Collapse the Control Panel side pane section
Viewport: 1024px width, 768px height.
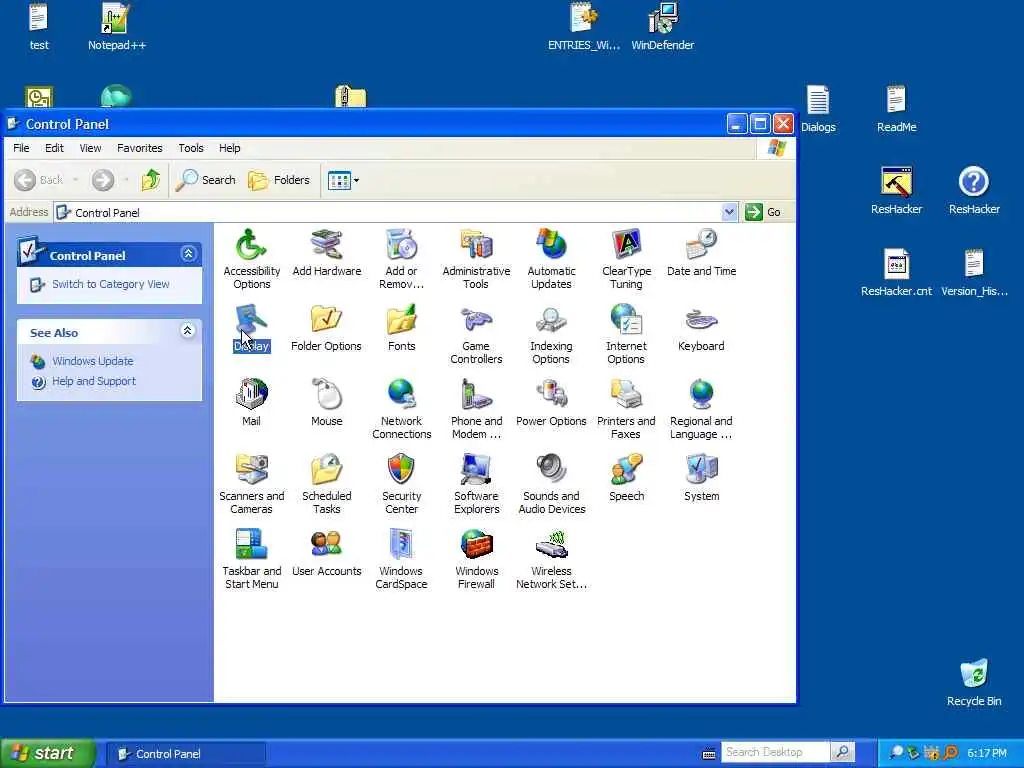coord(188,254)
